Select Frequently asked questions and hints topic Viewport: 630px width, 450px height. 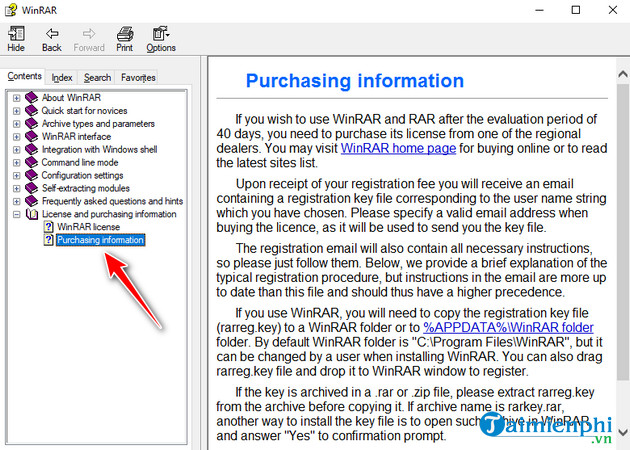point(112,201)
